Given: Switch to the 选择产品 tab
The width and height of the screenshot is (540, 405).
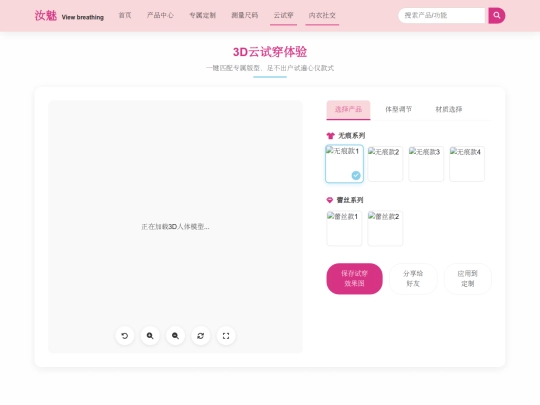Looking at the screenshot, I should click(348, 110).
